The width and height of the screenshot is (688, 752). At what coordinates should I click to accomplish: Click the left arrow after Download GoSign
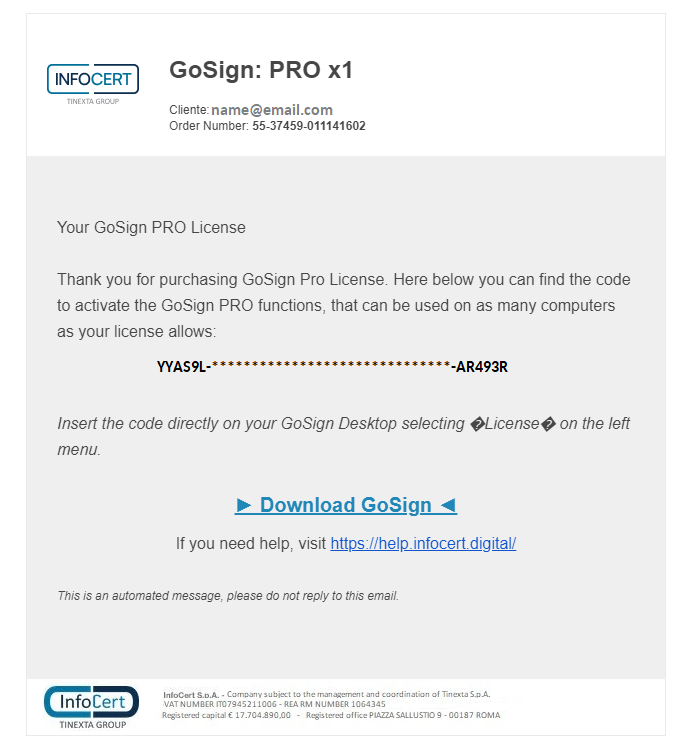448,505
